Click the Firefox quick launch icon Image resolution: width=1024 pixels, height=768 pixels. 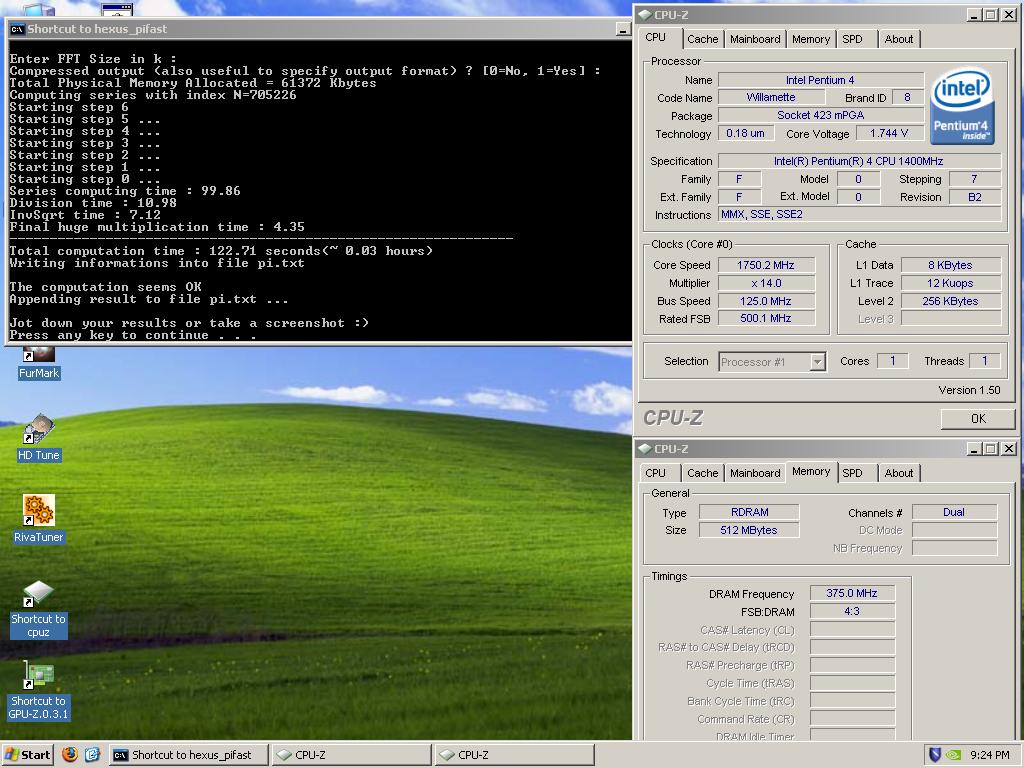(x=70, y=754)
